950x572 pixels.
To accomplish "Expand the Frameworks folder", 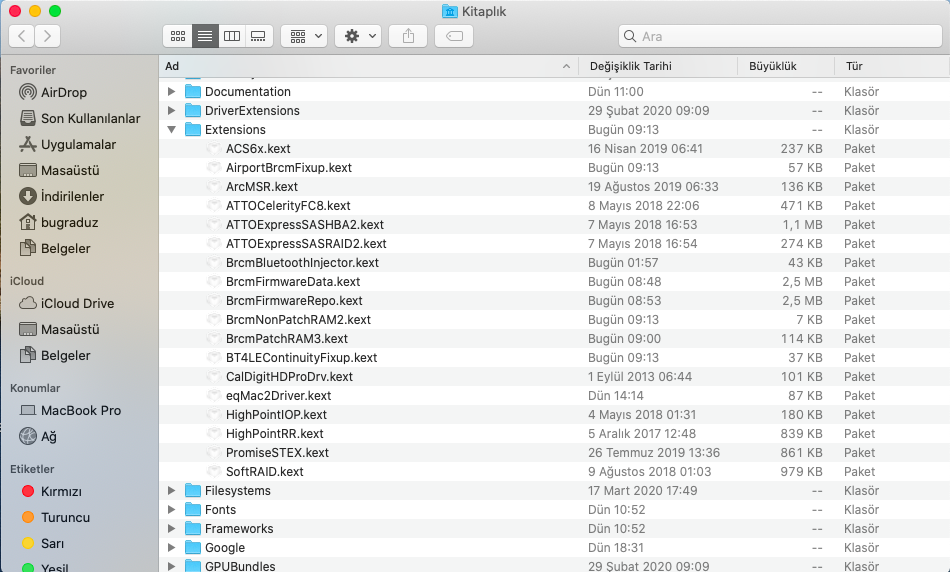I will 171,529.
